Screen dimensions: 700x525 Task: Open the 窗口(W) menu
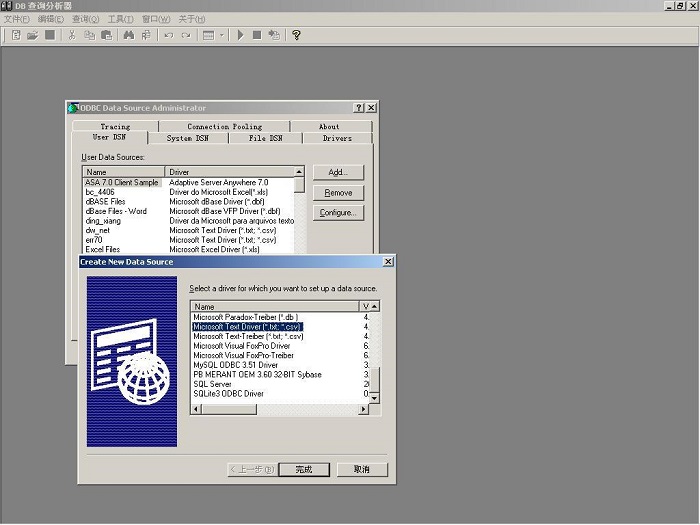(x=156, y=19)
